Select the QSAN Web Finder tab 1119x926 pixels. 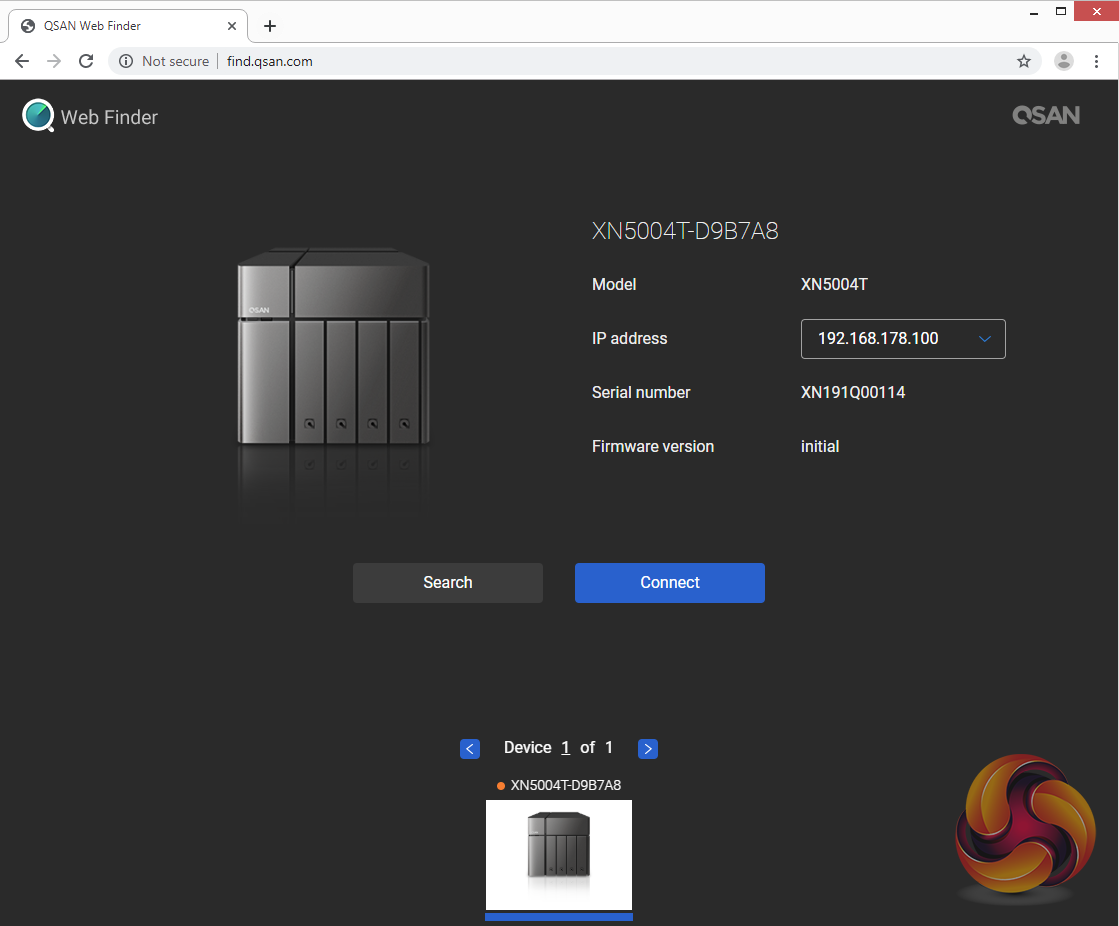point(120,26)
